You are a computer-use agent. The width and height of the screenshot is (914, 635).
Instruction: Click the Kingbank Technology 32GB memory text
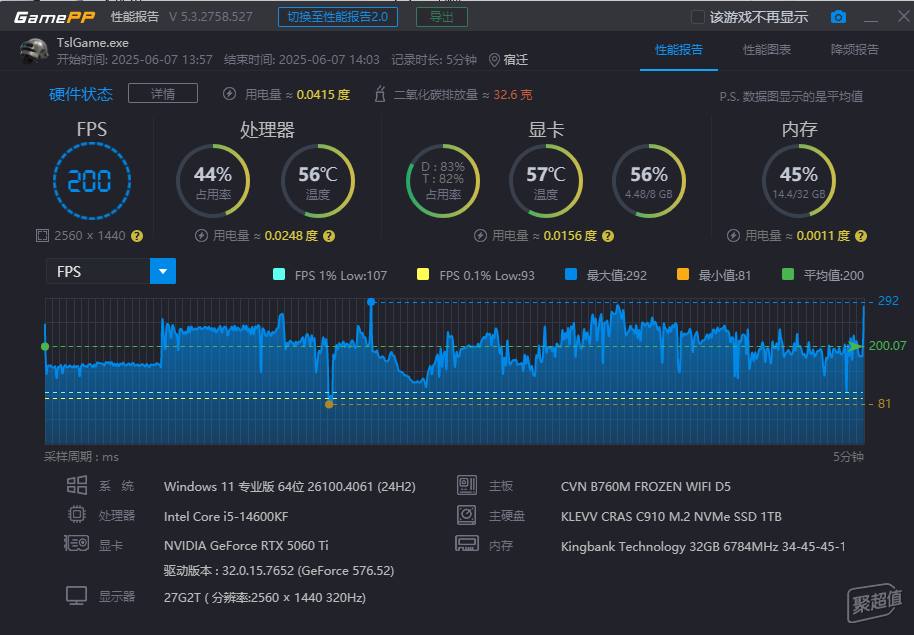pos(702,546)
